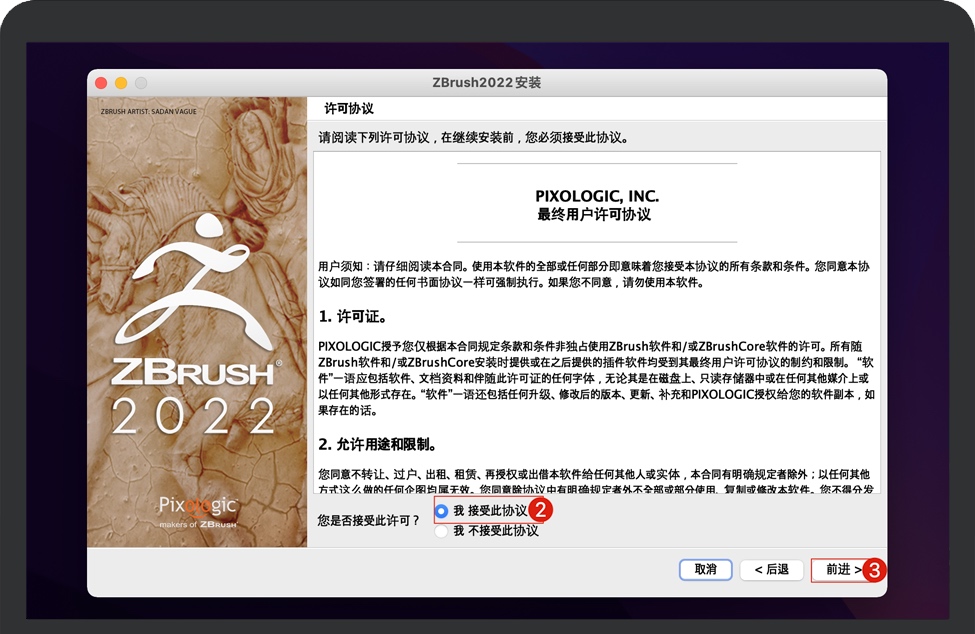Click the '用户须知' notice paragraph
The height and width of the screenshot is (634, 975).
(x=594, y=274)
